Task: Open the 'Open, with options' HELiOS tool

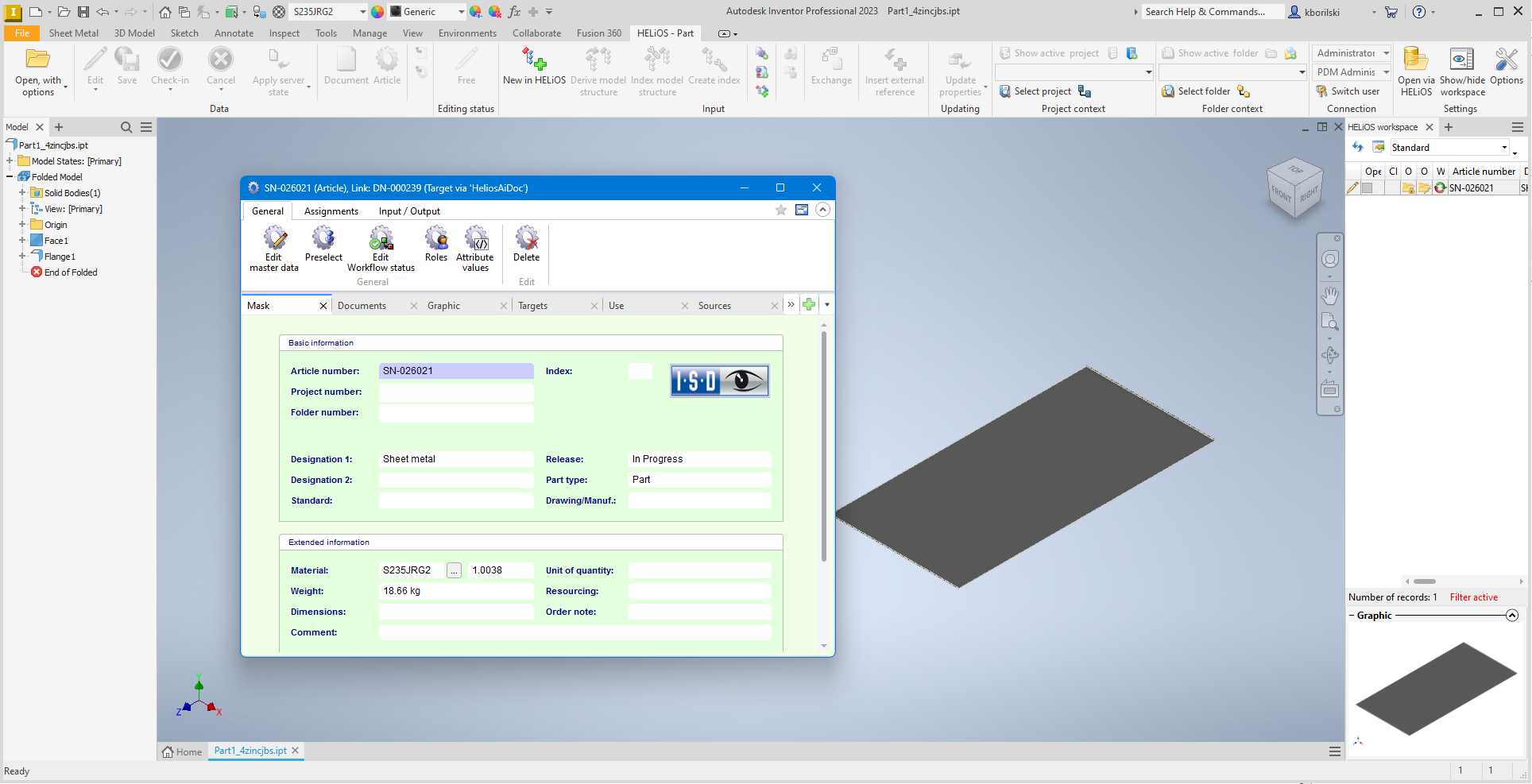Action: coord(38,71)
